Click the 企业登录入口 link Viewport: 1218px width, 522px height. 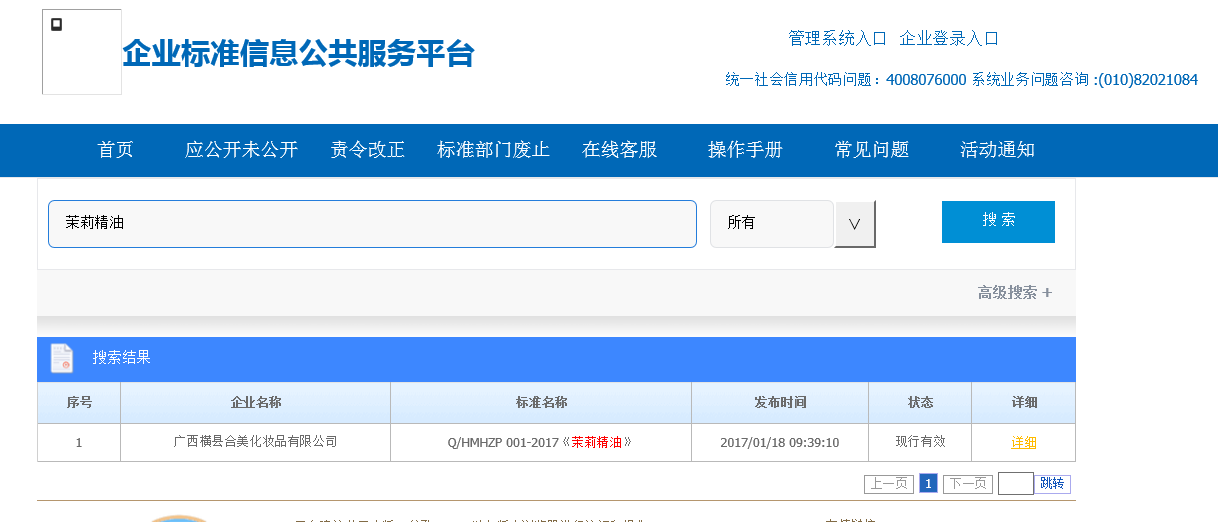(x=949, y=39)
